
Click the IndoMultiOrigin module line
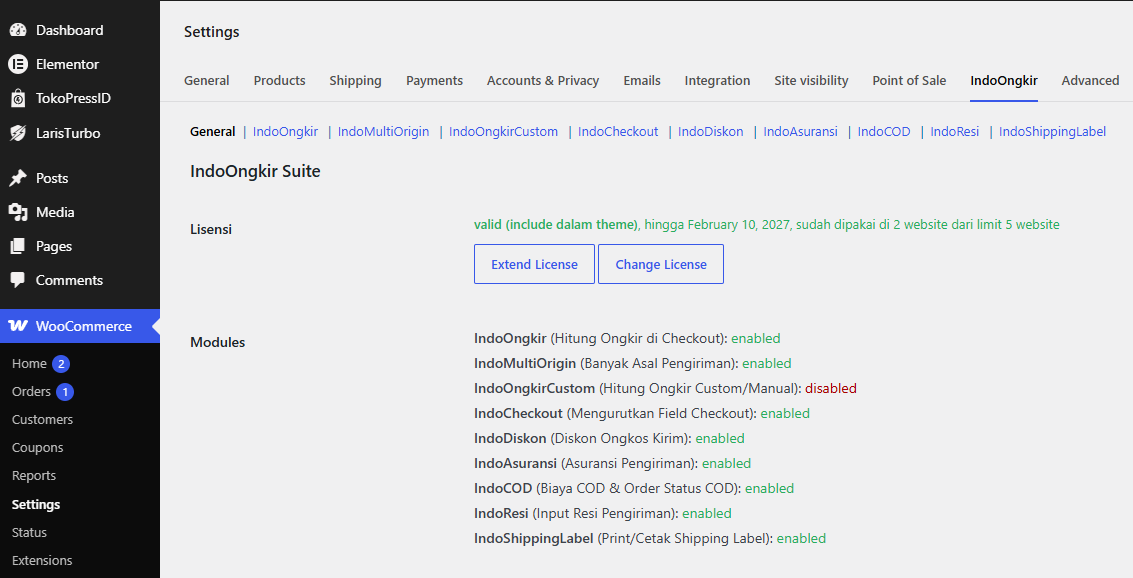[632, 363]
